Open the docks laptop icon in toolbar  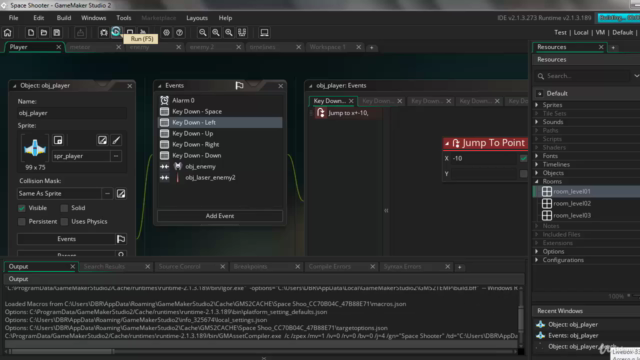pyautogui.click(x=264, y=33)
